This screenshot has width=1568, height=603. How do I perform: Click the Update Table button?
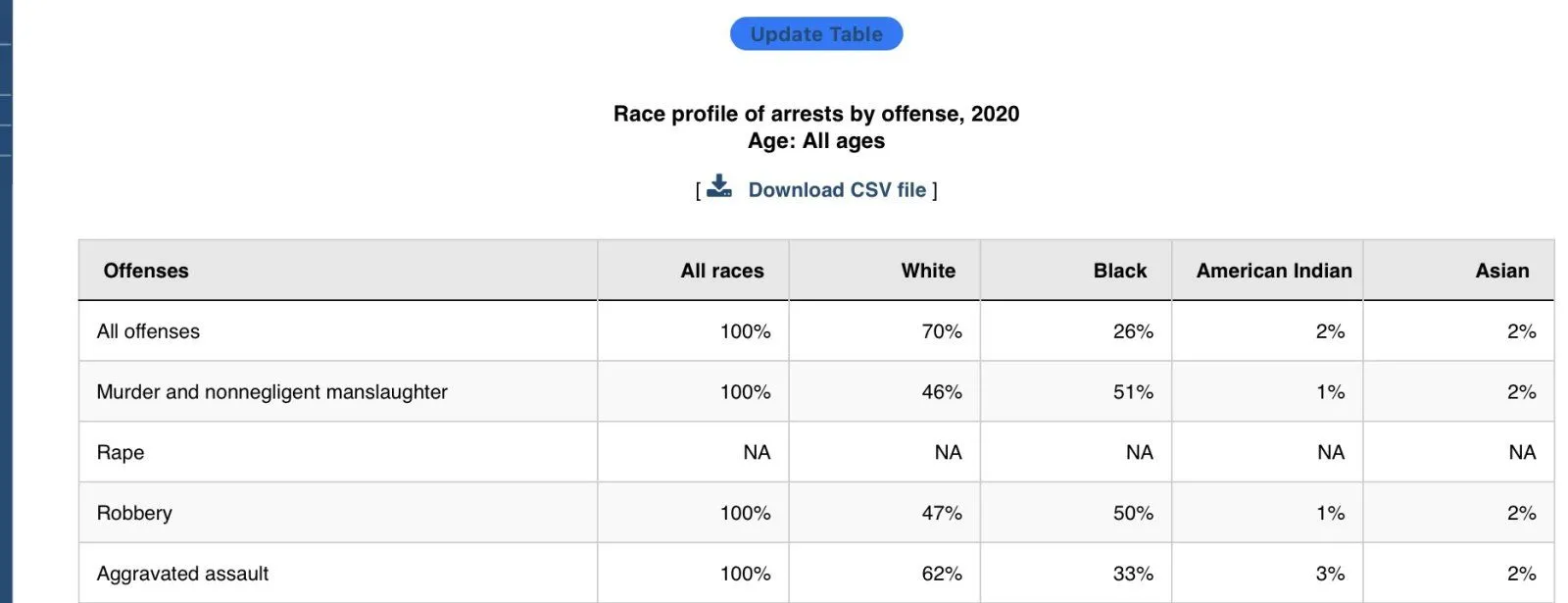point(816,34)
